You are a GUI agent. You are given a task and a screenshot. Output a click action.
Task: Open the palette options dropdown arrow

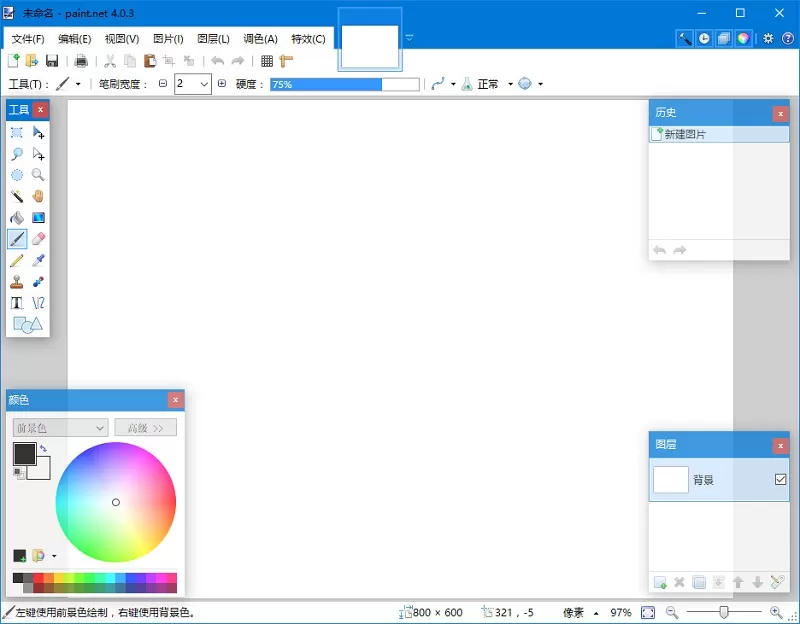point(54,556)
